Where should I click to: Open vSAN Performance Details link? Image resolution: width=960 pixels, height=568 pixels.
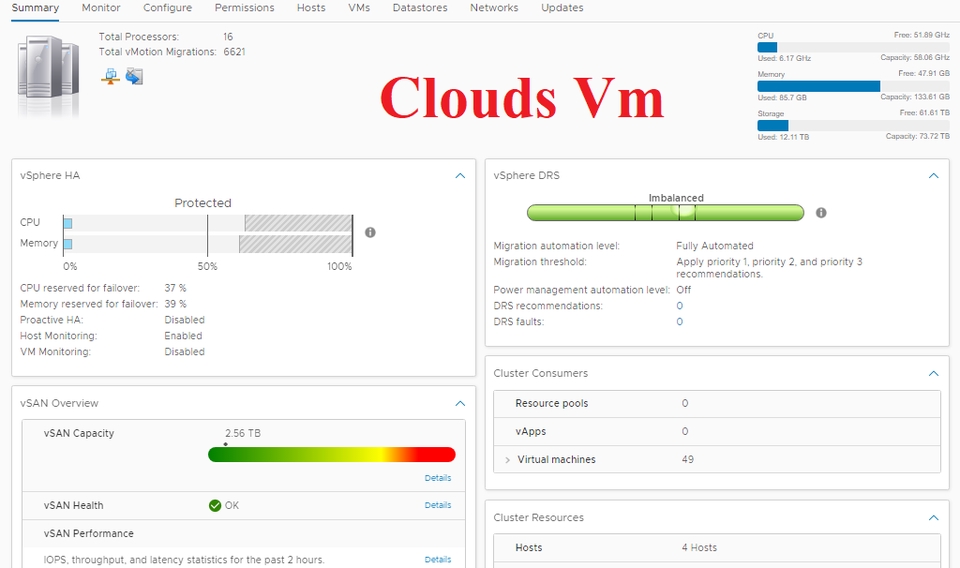pos(438,559)
